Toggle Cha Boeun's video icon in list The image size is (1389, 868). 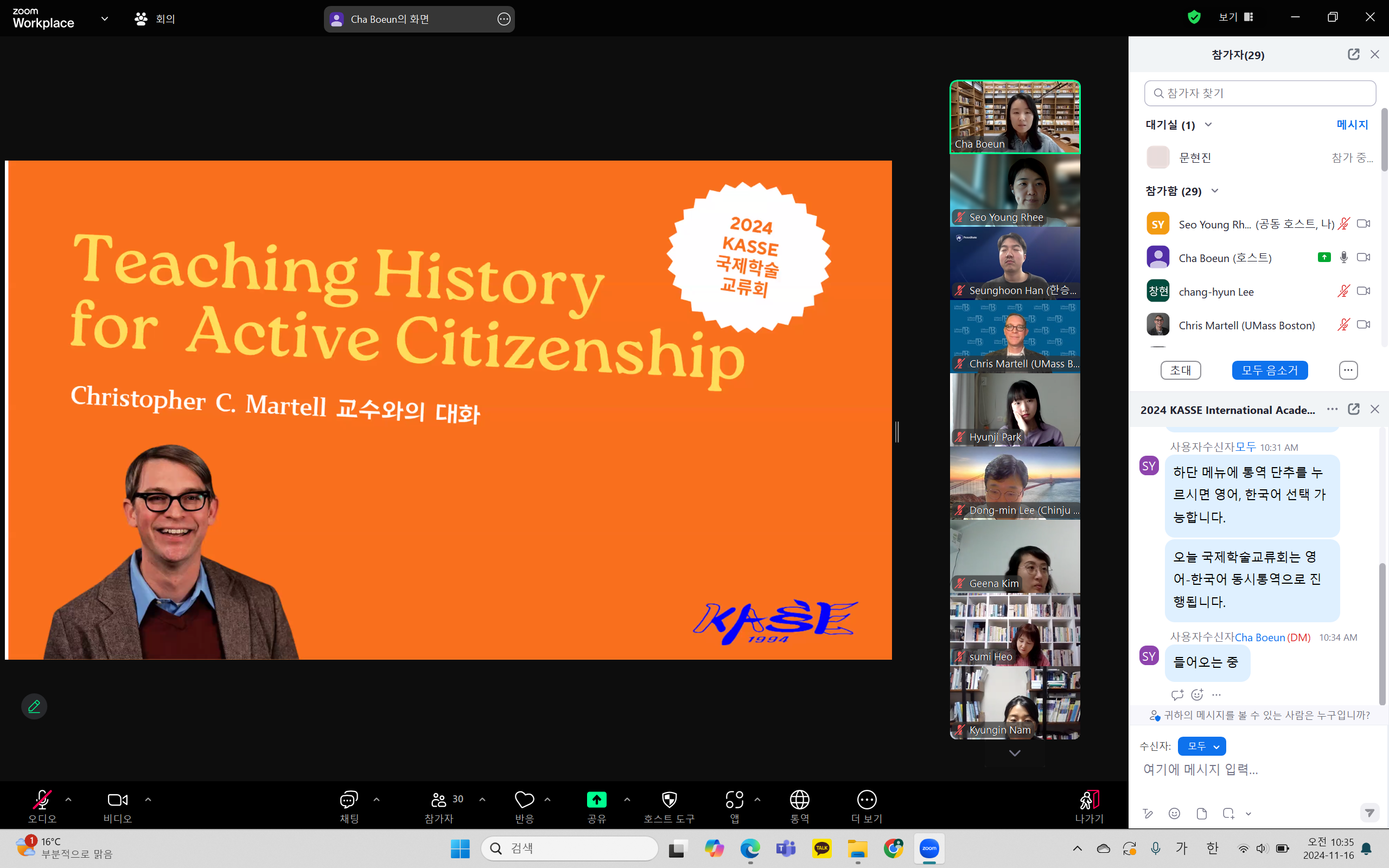(x=1363, y=257)
